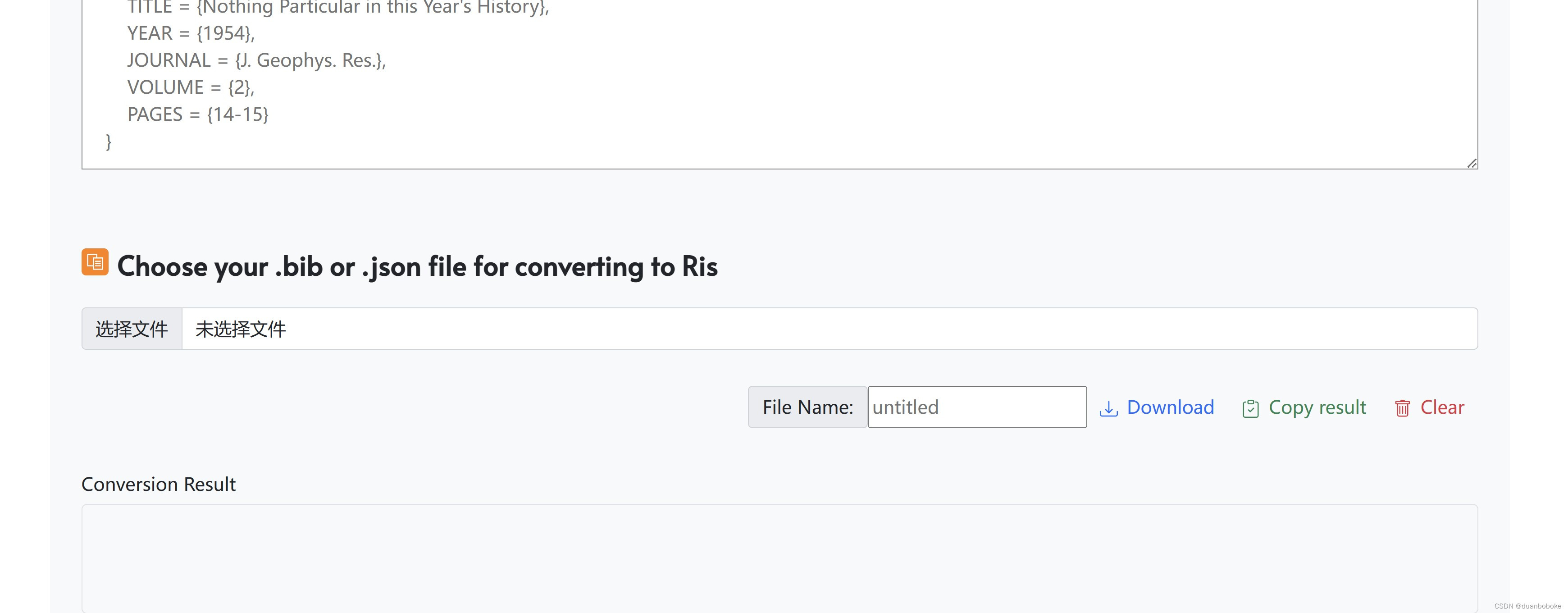The height and width of the screenshot is (613, 1568).
Task: Click the green clipboard icon
Action: [1250, 408]
